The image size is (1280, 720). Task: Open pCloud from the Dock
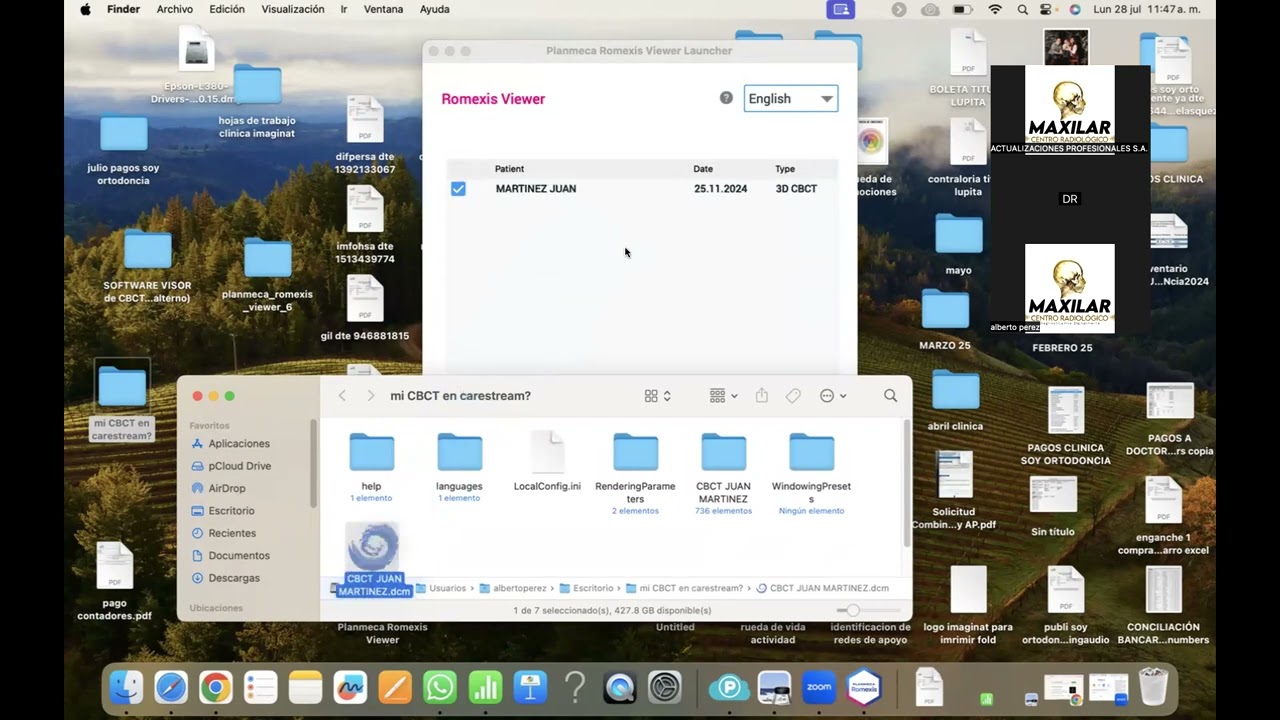[729, 687]
